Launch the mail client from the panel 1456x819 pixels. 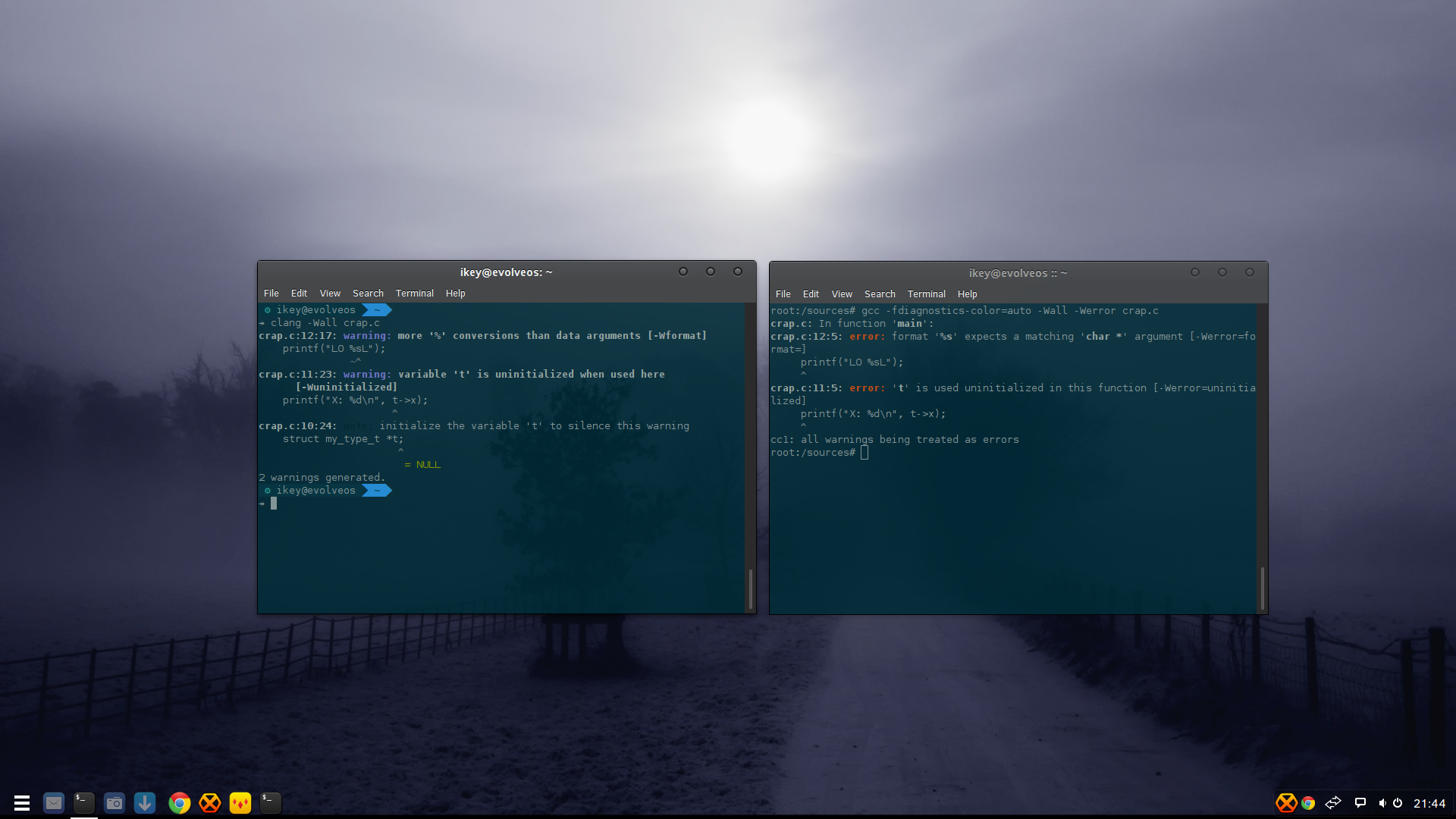pos(54,802)
